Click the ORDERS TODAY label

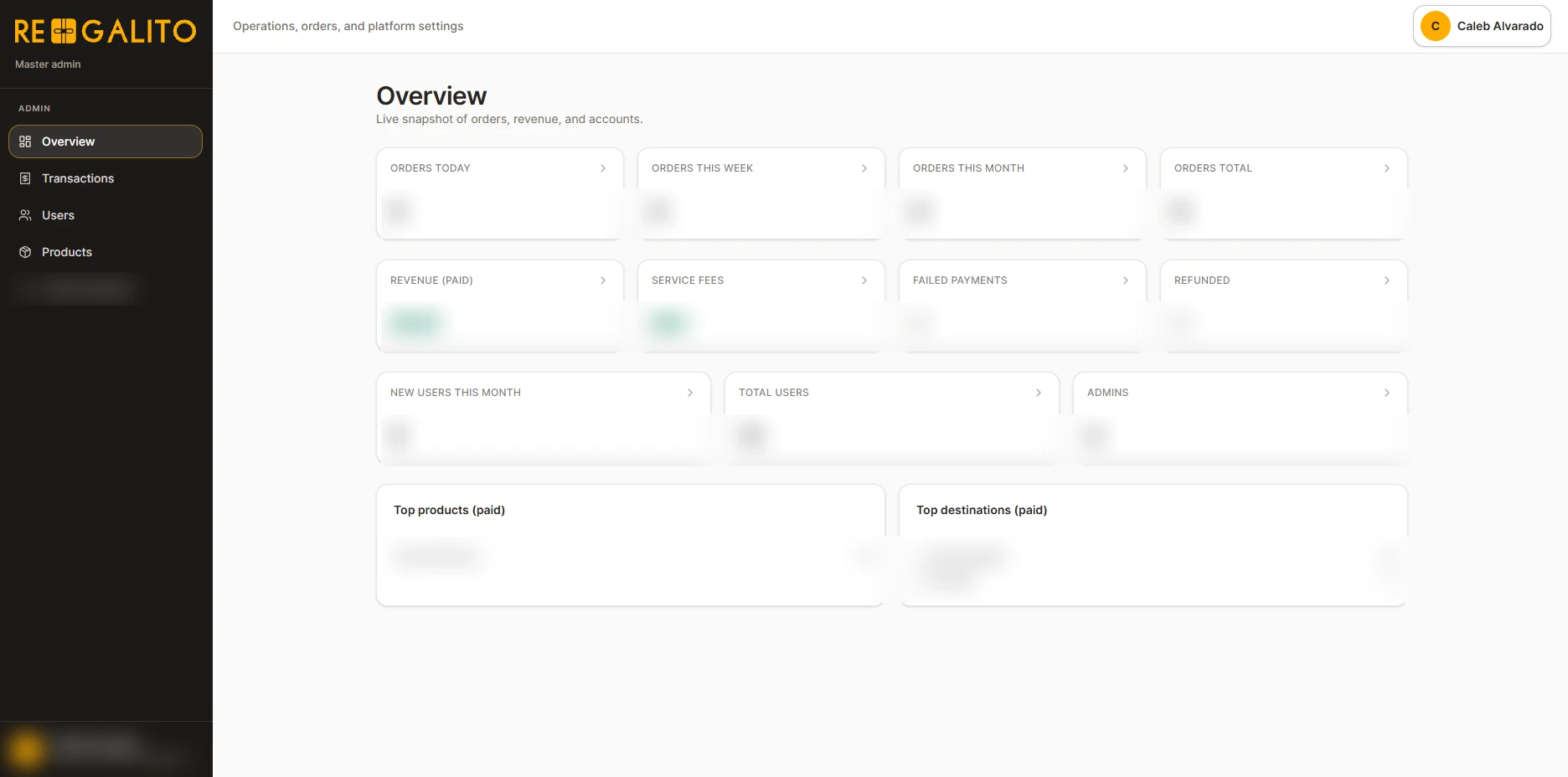[x=431, y=168]
